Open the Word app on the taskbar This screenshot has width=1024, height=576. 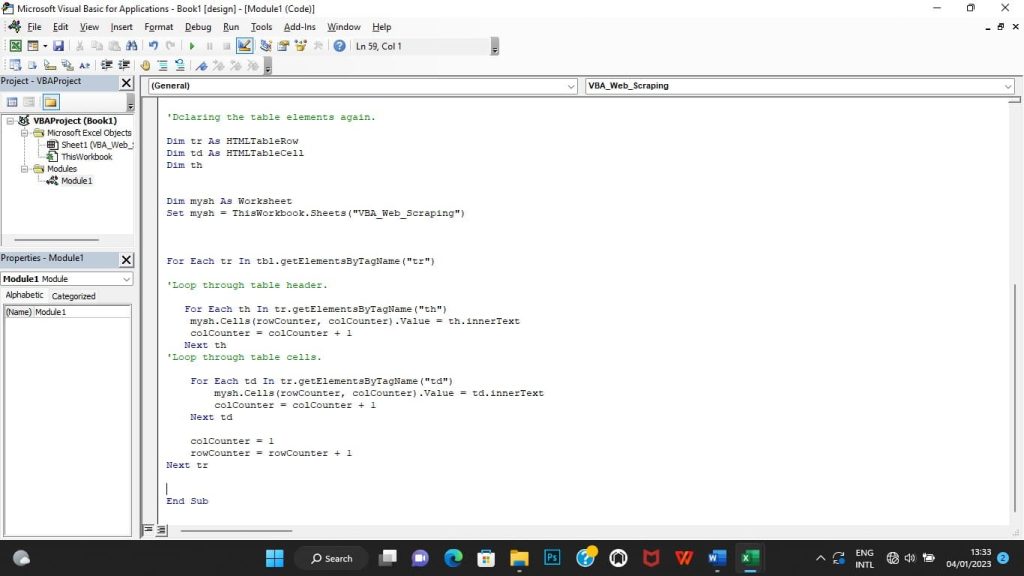pyautogui.click(x=717, y=558)
